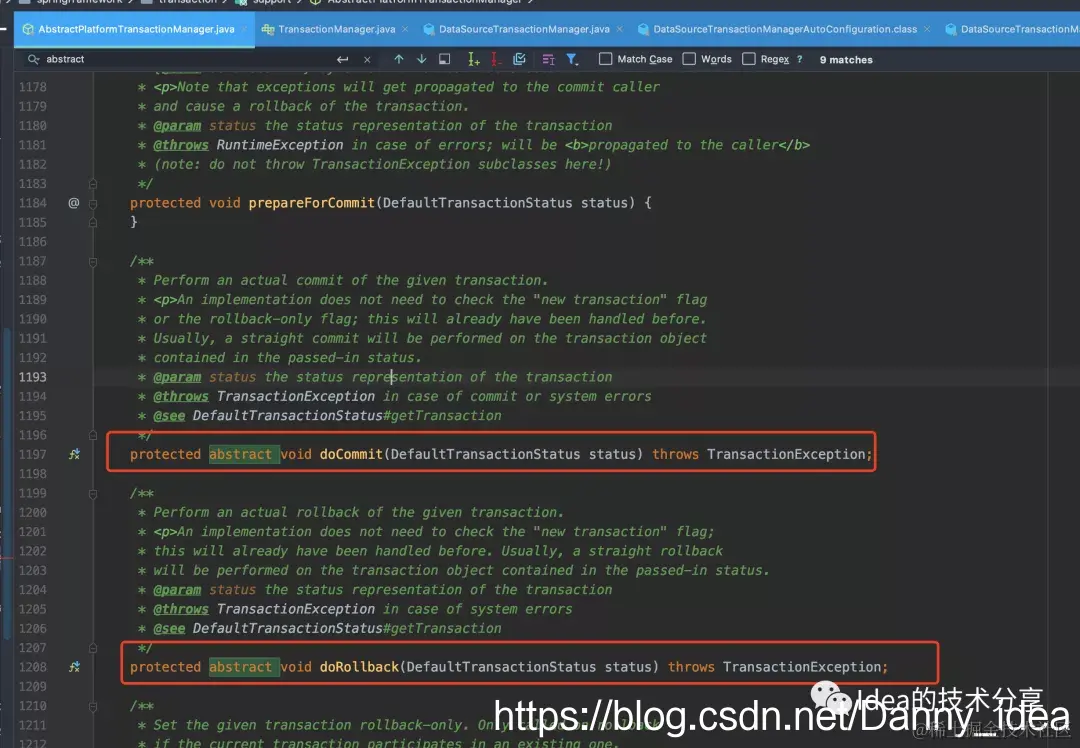This screenshot has width=1080, height=748.
Task: Collapse the Javadoc fold at line 1199
Action: click(x=93, y=494)
